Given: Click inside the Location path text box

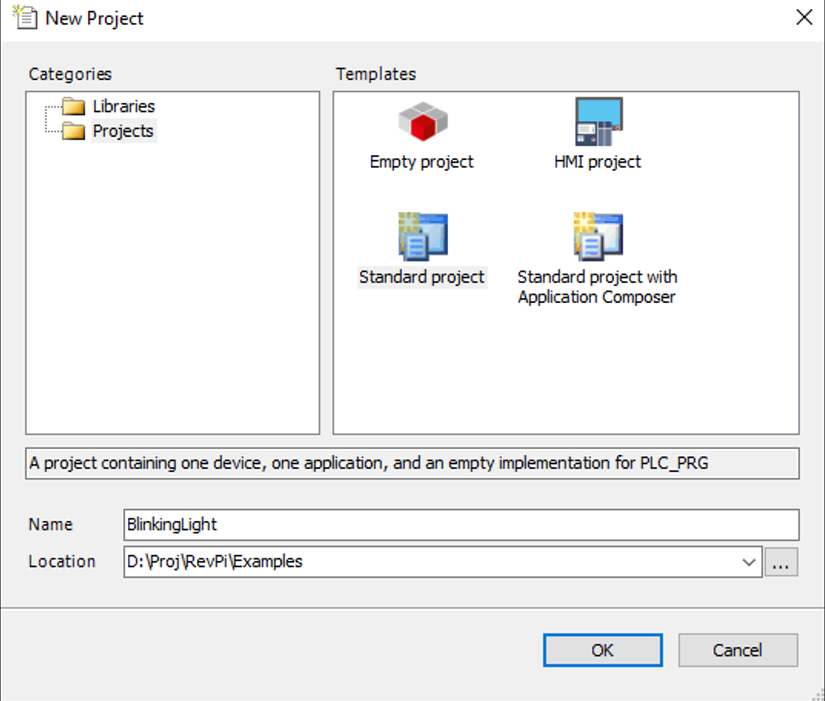Looking at the screenshot, I should pos(430,562).
